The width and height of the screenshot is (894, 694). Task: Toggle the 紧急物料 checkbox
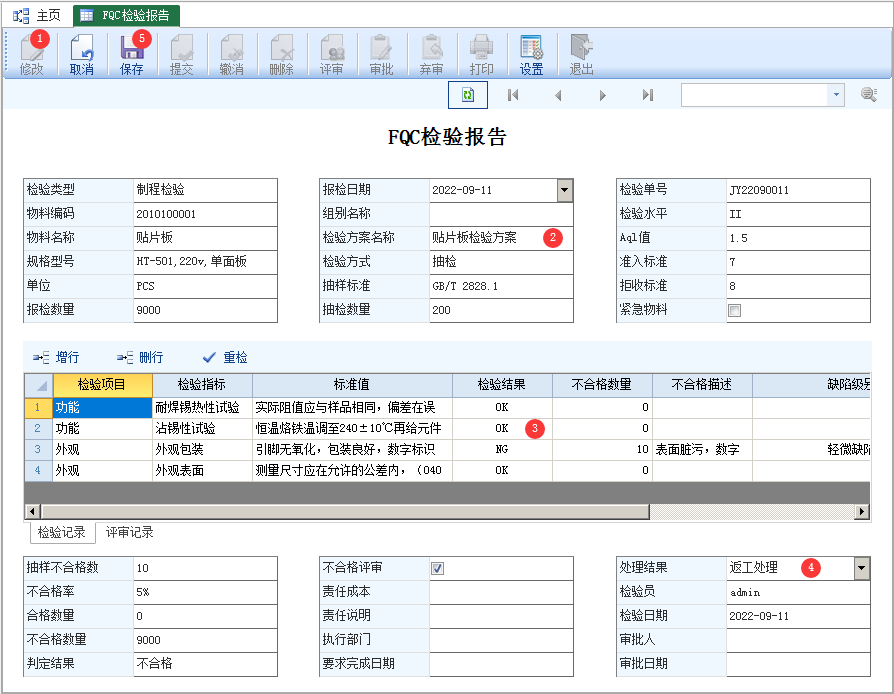click(735, 310)
